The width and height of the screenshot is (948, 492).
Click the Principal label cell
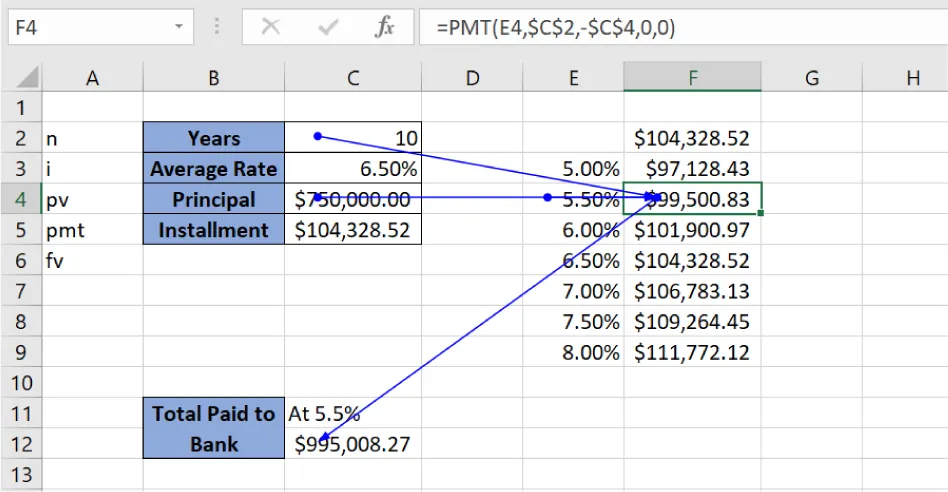(213, 199)
